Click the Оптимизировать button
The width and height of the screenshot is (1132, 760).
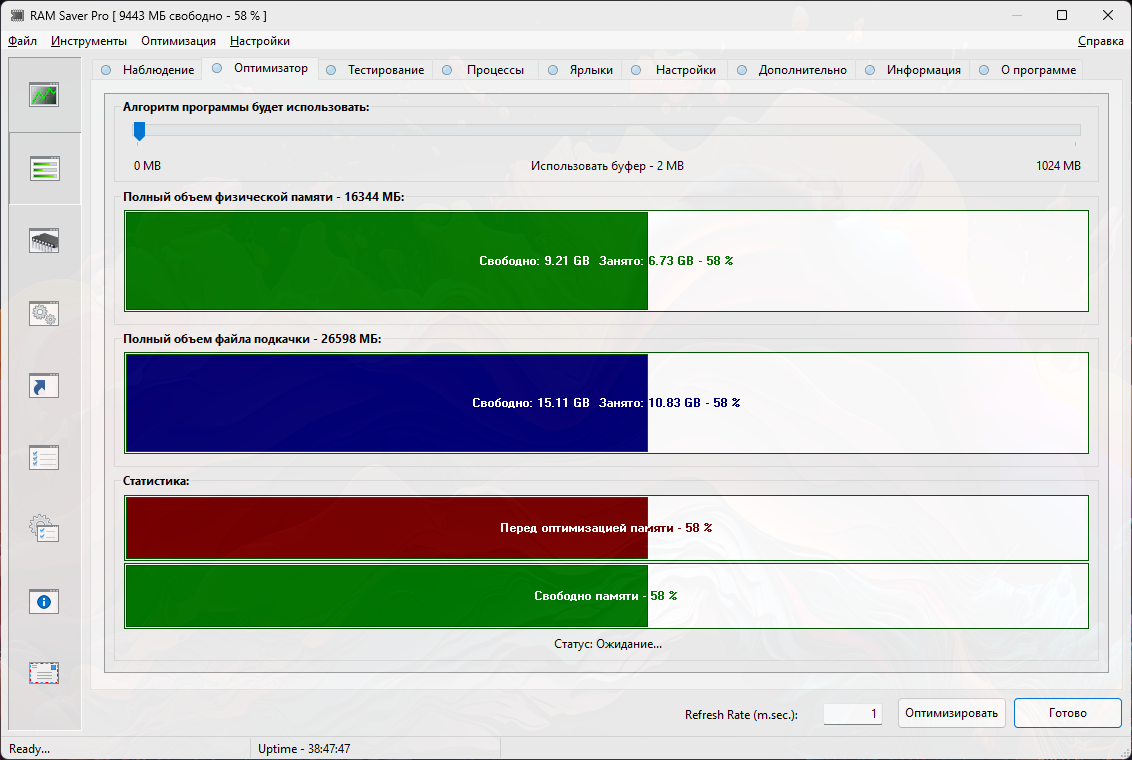pyautogui.click(x=952, y=713)
